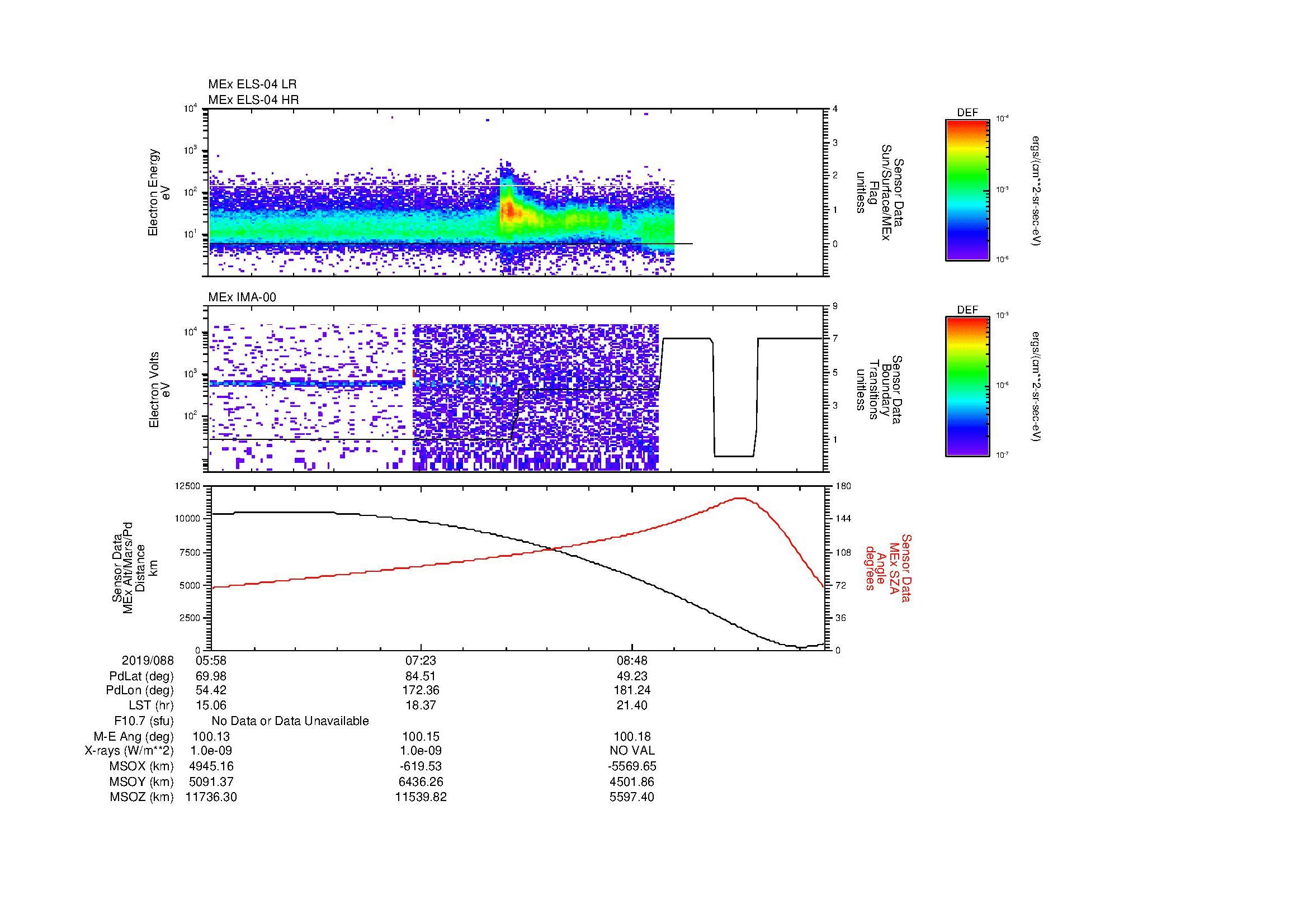Click the 'MEx ELS-04 HR' panel title
Screen dimensions: 1308x924
(253, 99)
